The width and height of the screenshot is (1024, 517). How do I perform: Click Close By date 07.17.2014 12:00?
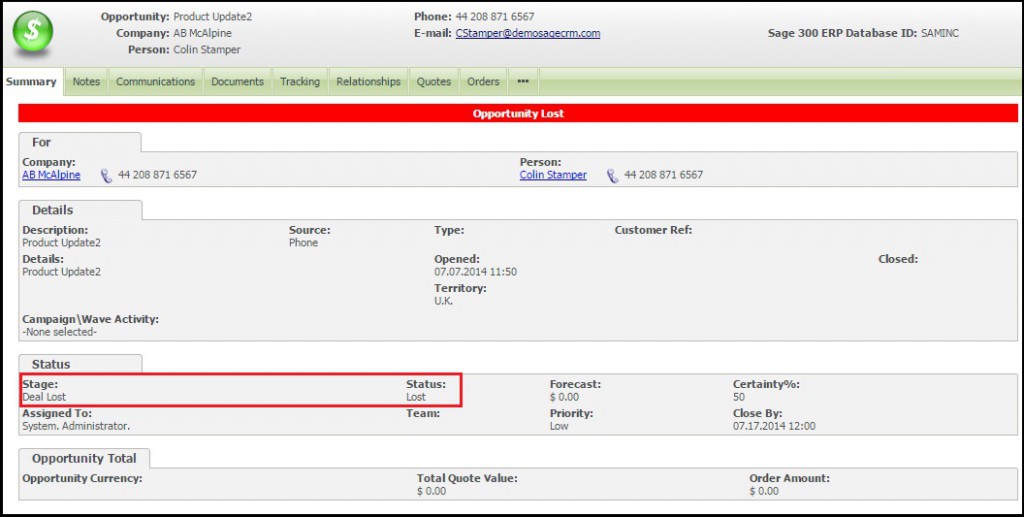point(774,426)
